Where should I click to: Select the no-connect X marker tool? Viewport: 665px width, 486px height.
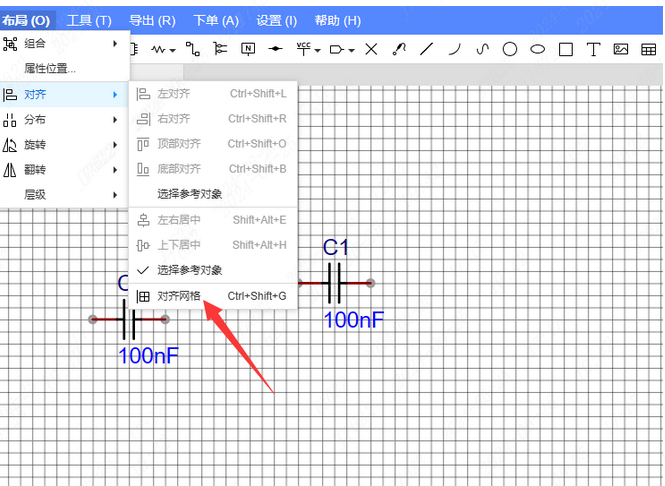coord(371,48)
